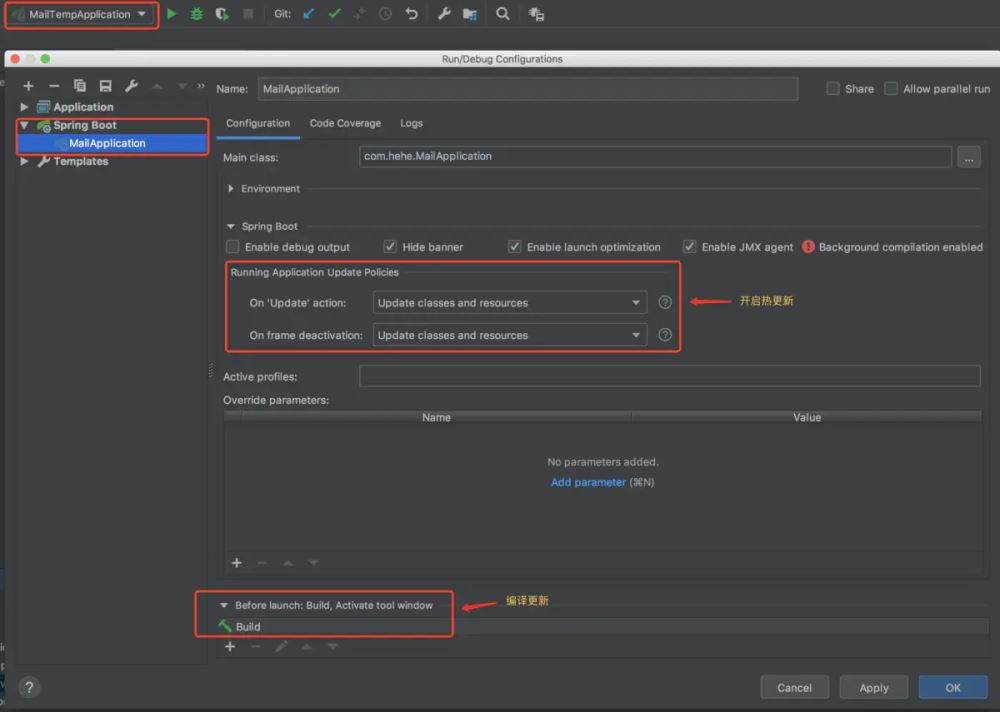Copy configuration icon in dialog toolbar
This screenshot has height=712, width=1000.
pos(80,85)
